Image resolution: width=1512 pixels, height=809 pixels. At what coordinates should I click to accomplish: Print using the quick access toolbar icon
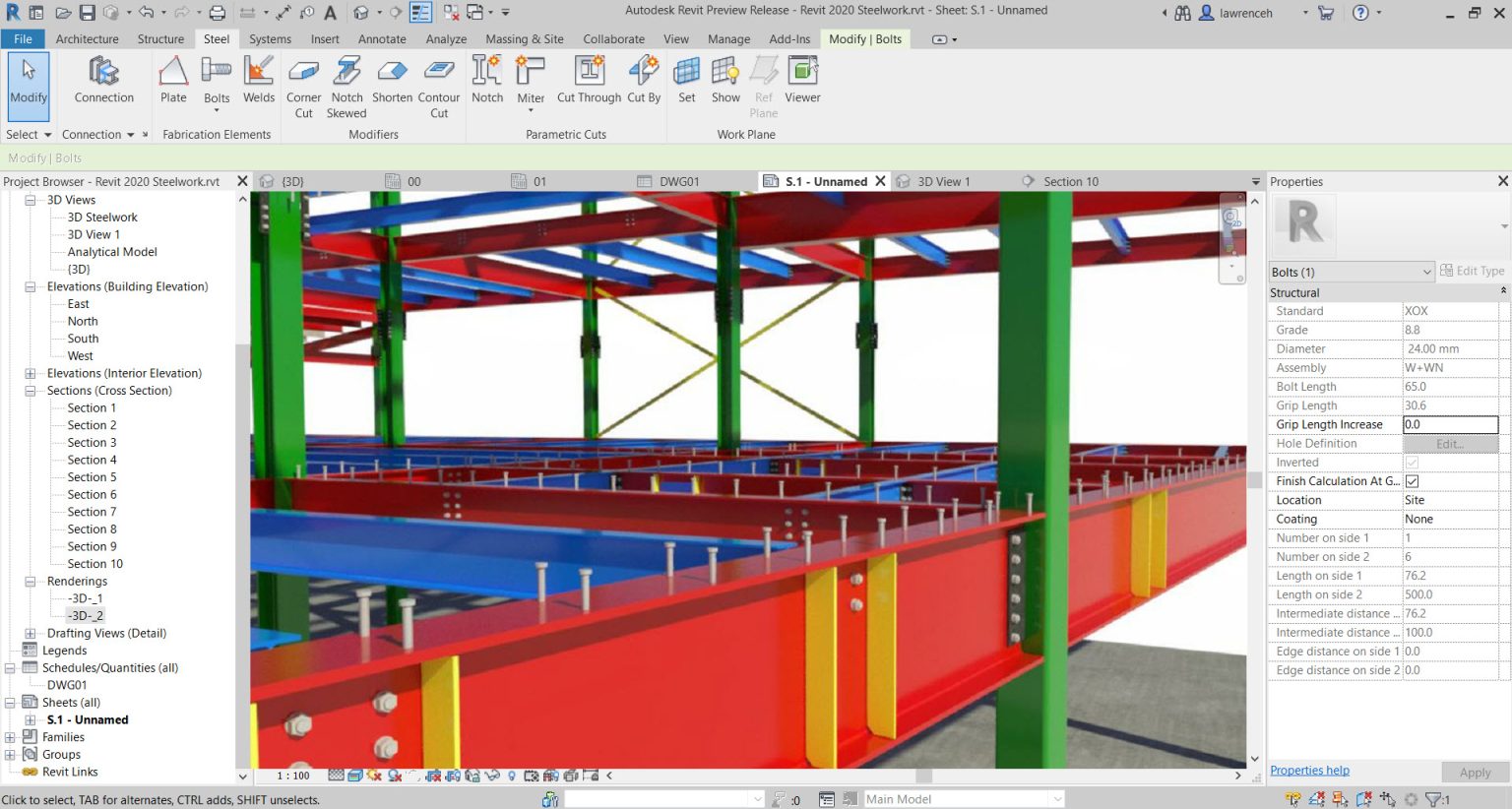click(218, 13)
